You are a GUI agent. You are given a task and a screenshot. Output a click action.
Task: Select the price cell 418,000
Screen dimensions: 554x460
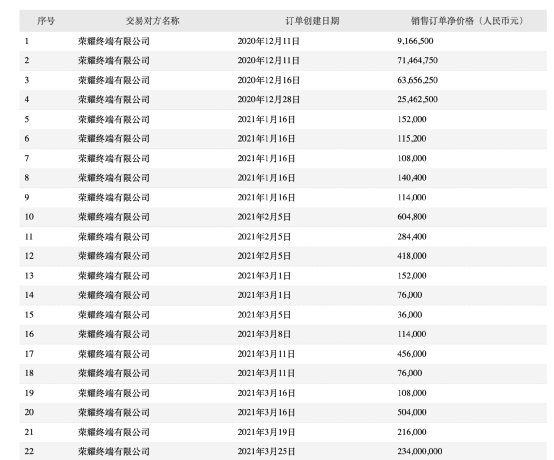[412, 256]
